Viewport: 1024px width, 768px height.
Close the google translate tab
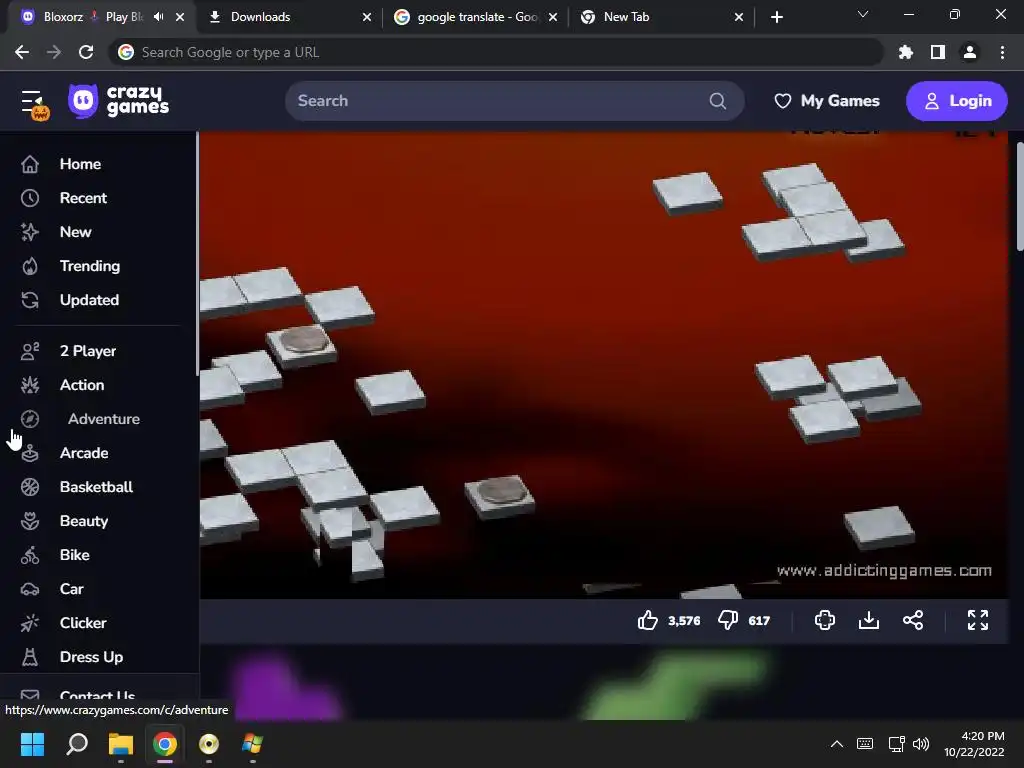pyautogui.click(x=553, y=17)
